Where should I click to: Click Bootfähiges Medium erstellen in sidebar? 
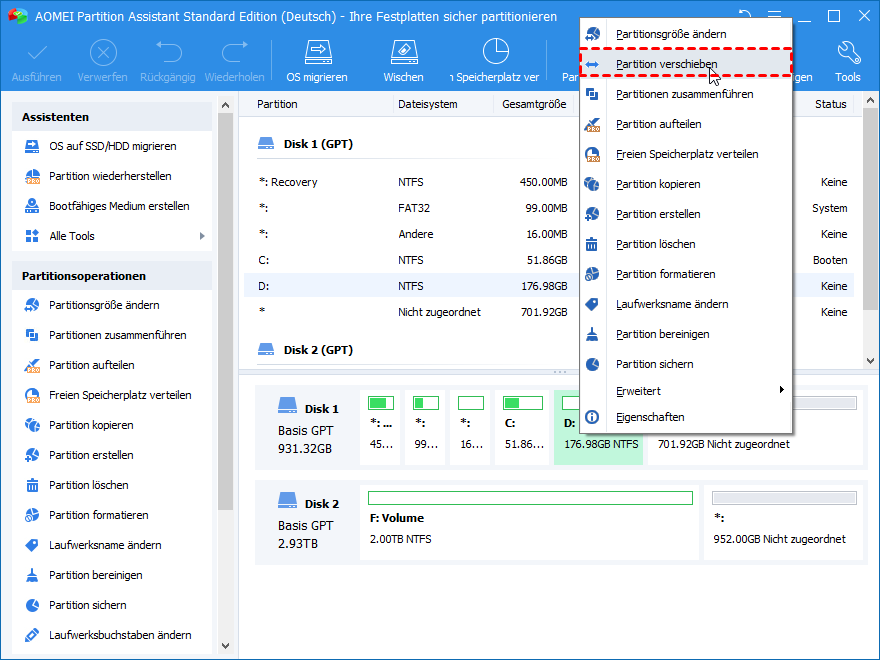(x=119, y=206)
